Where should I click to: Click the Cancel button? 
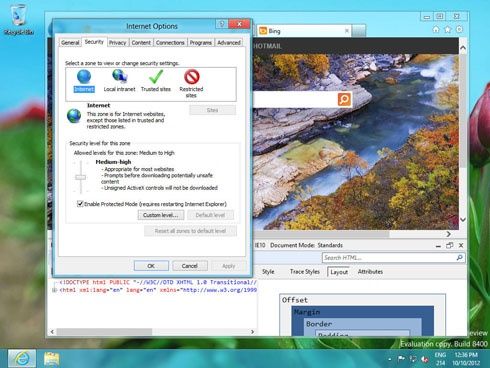tap(190, 266)
